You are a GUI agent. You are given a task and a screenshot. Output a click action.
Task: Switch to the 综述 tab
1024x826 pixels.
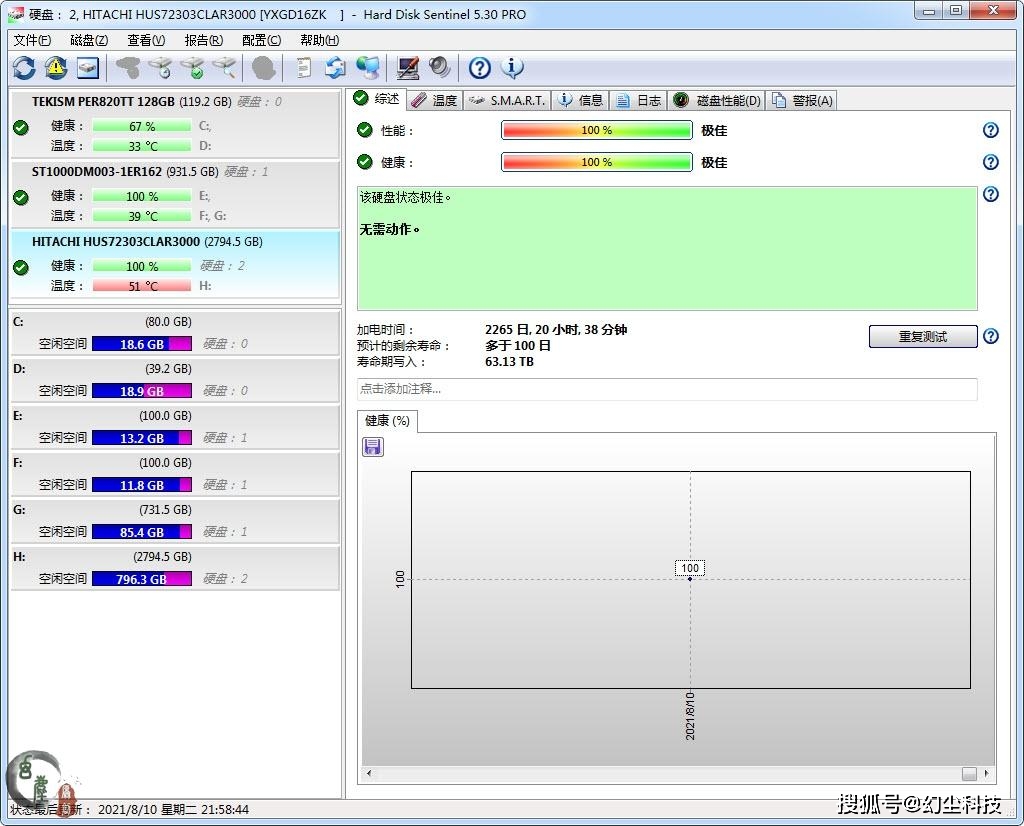coord(377,99)
